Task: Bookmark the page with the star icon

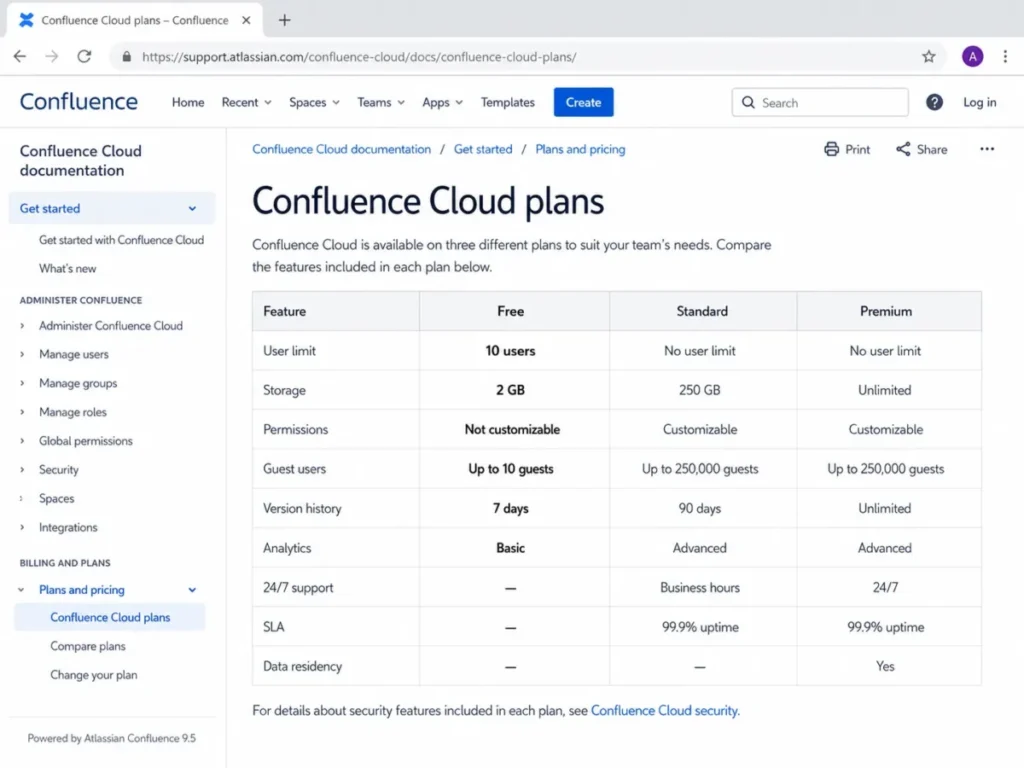Action: point(929,56)
